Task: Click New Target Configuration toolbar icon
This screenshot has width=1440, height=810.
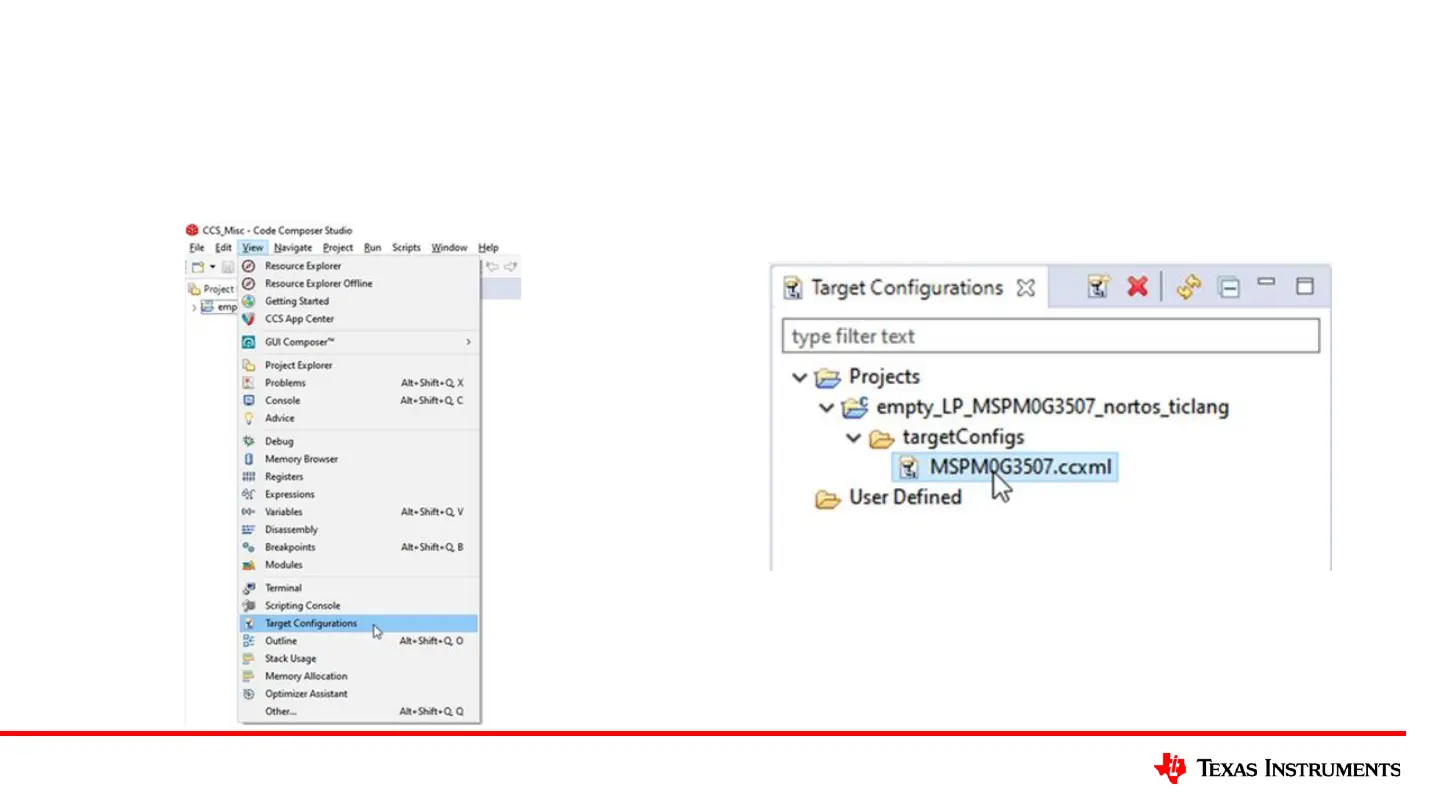Action: 1099,288
